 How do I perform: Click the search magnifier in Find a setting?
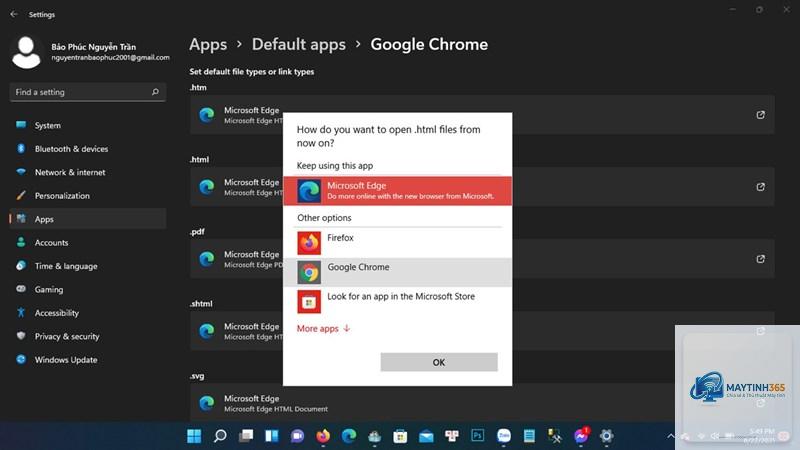click(155, 92)
